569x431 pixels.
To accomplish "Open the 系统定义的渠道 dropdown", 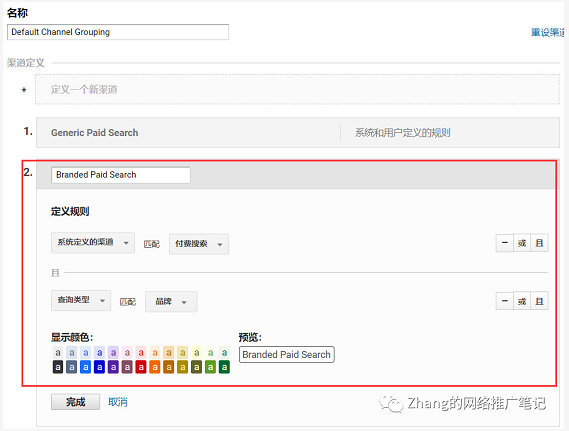I will 93,243.
